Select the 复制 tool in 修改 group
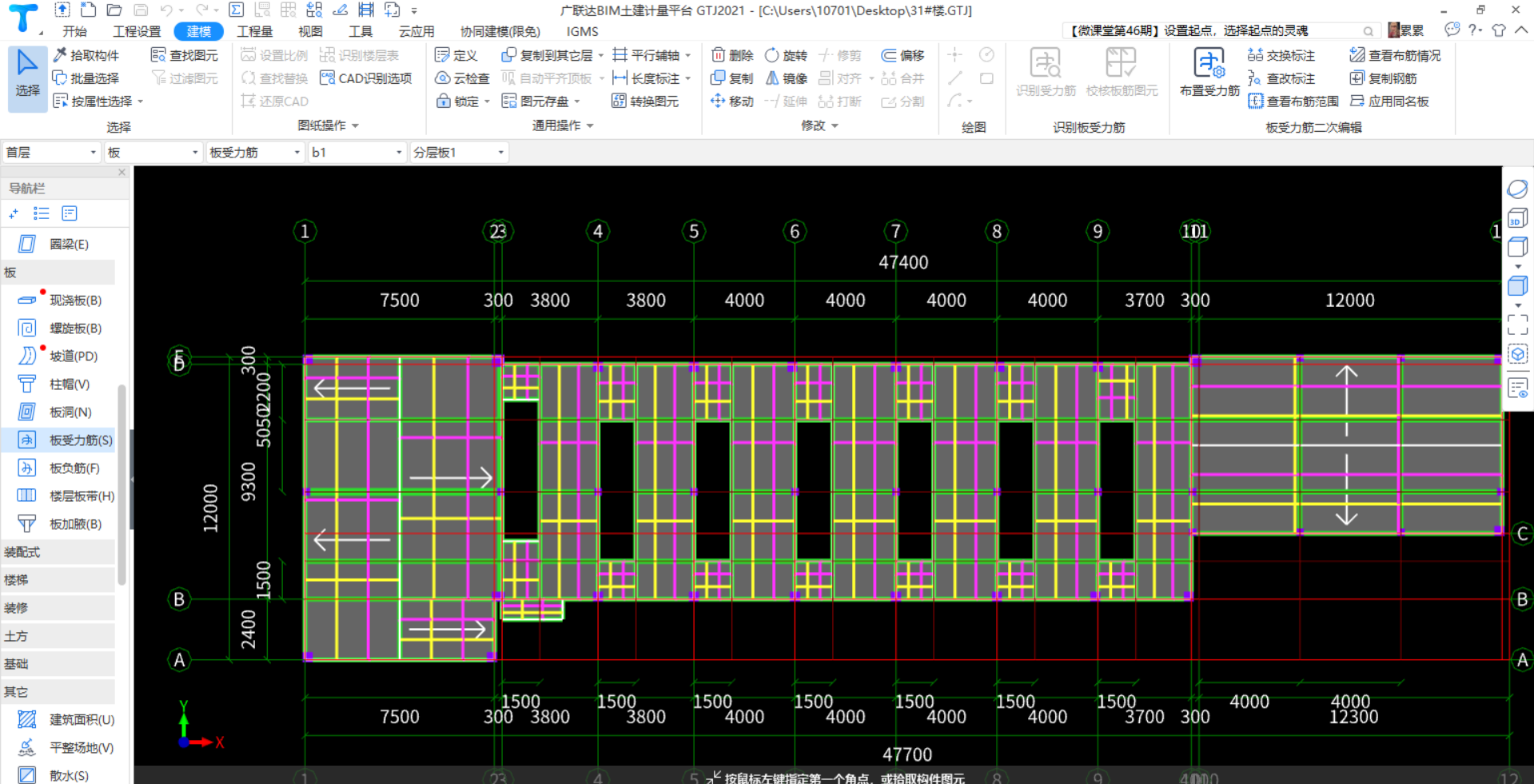 click(x=732, y=78)
